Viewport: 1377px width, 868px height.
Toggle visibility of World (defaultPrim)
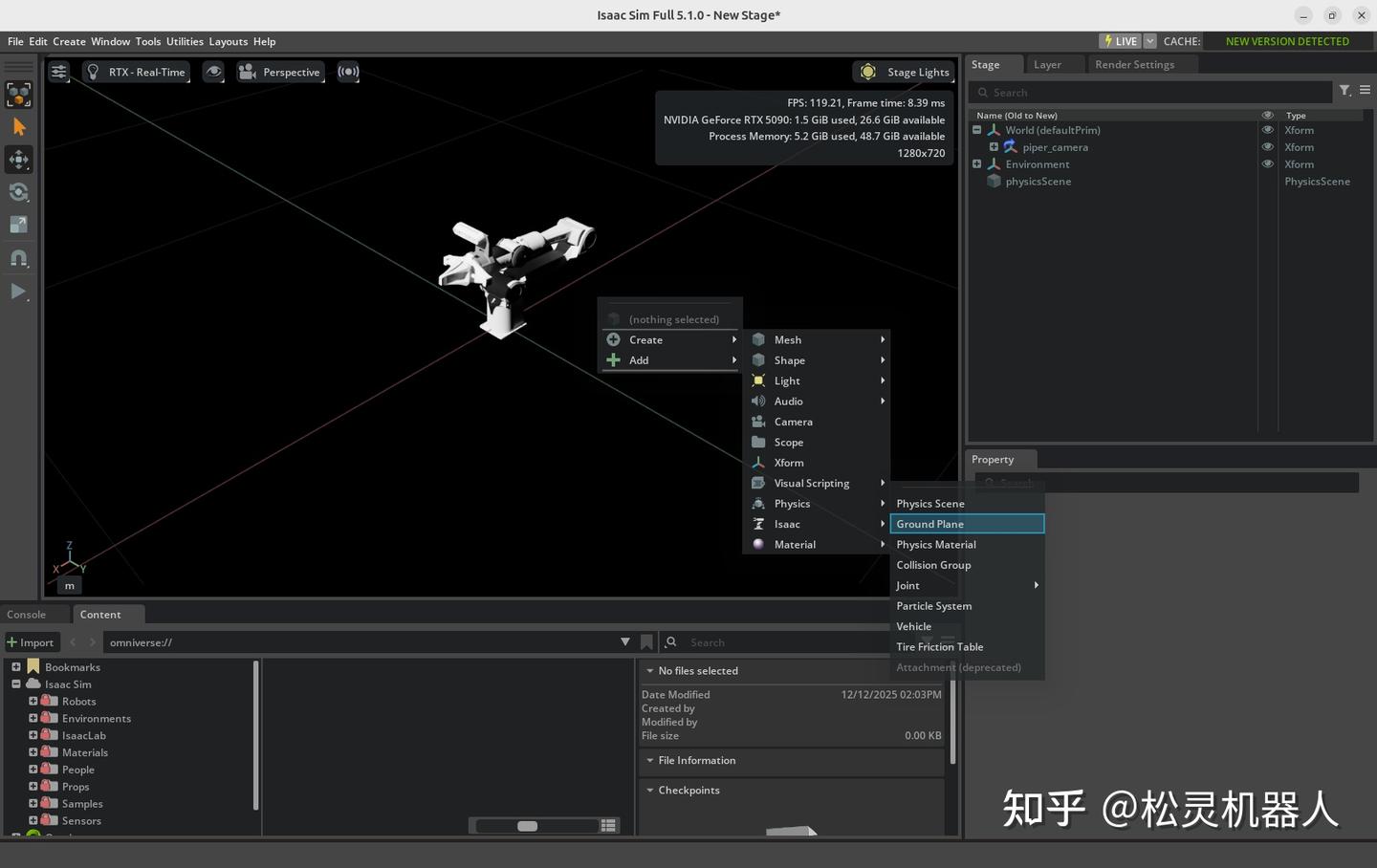pos(1268,130)
